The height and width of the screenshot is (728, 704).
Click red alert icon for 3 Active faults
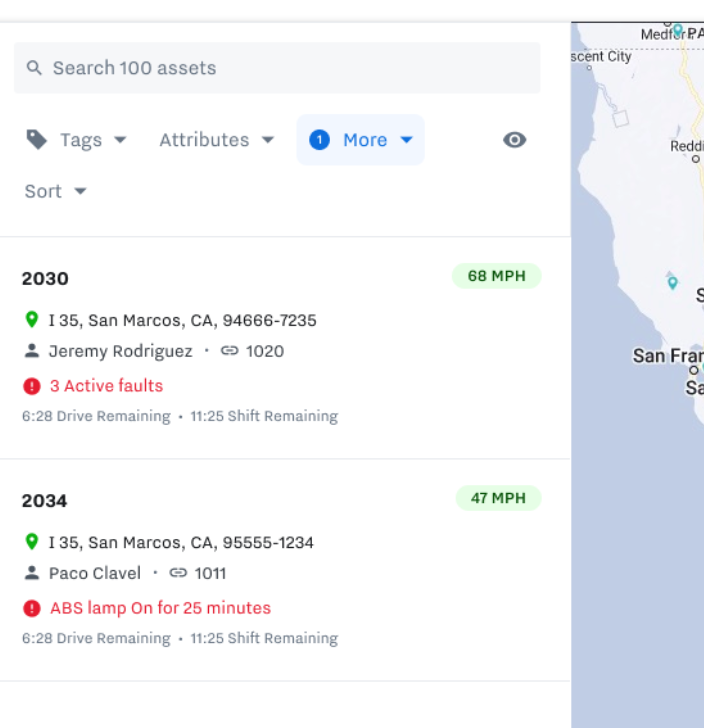pos(32,386)
